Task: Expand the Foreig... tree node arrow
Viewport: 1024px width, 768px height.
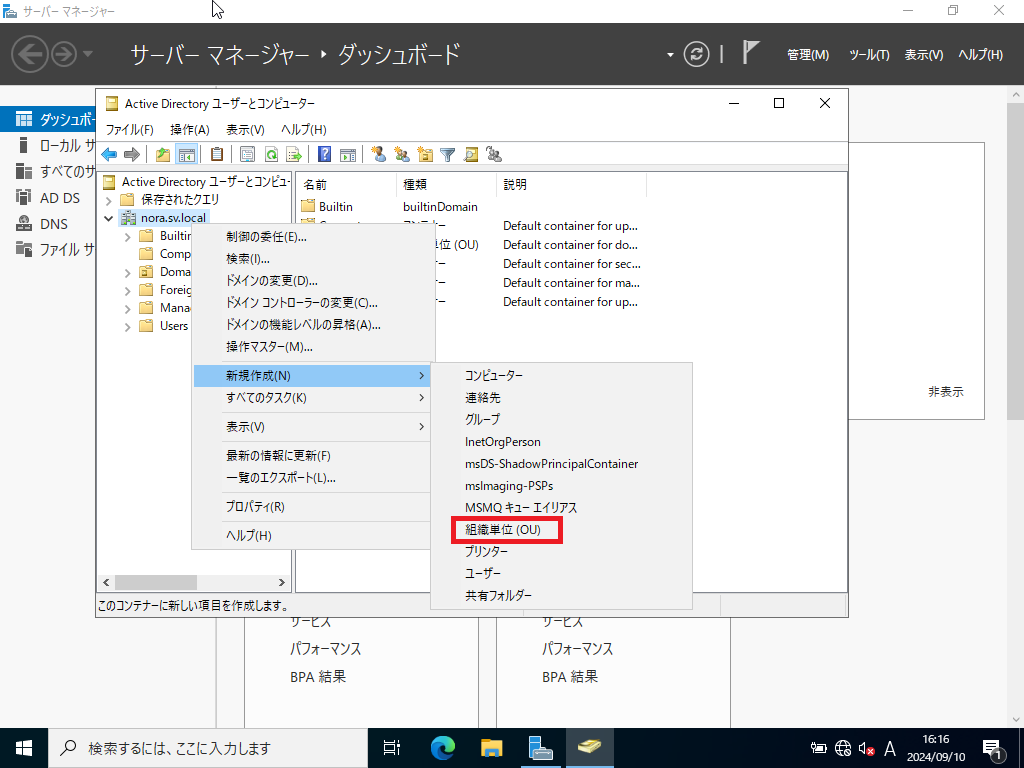Action: (x=127, y=291)
